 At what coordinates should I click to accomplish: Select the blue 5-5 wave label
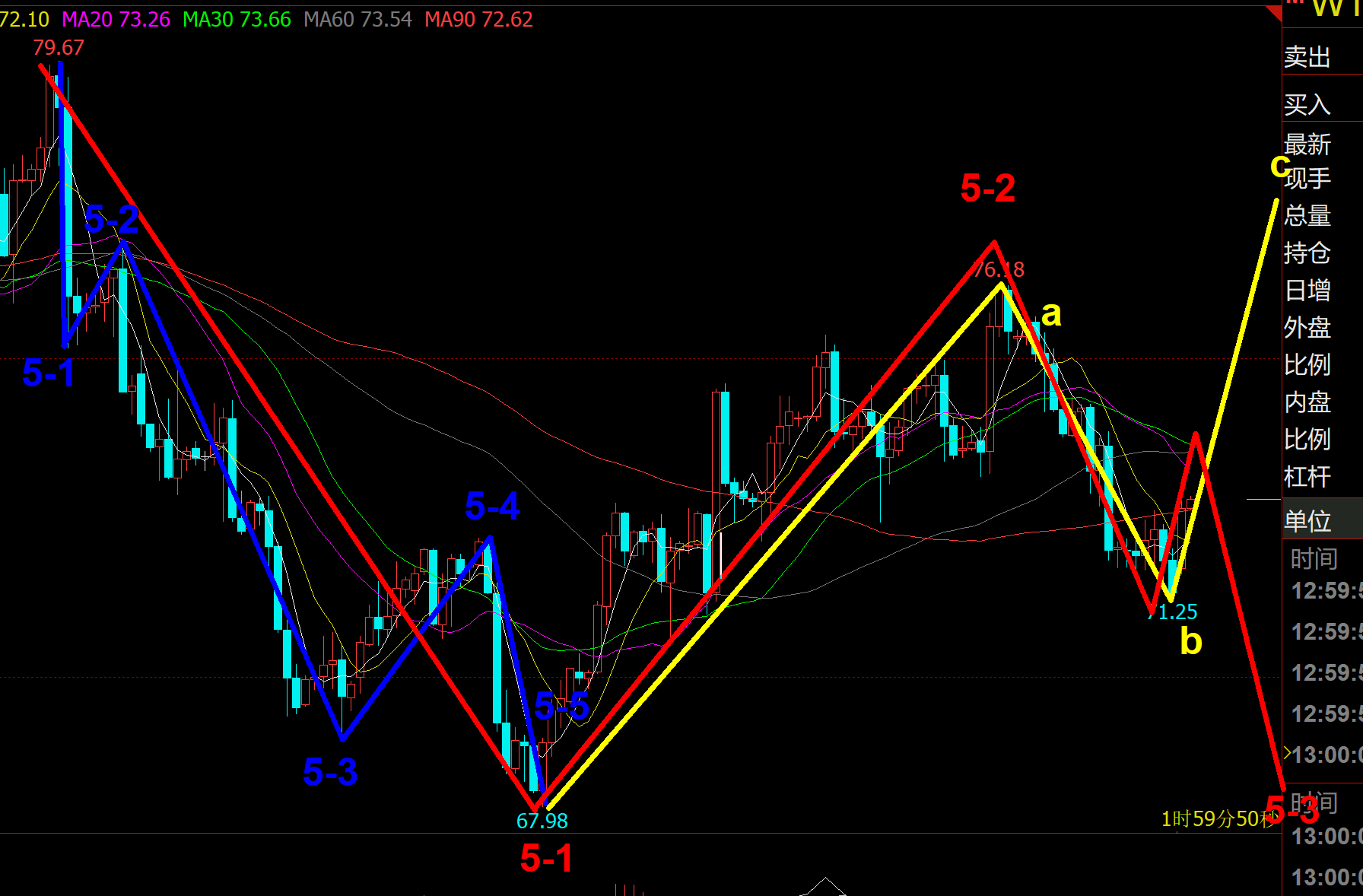click(x=561, y=707)
